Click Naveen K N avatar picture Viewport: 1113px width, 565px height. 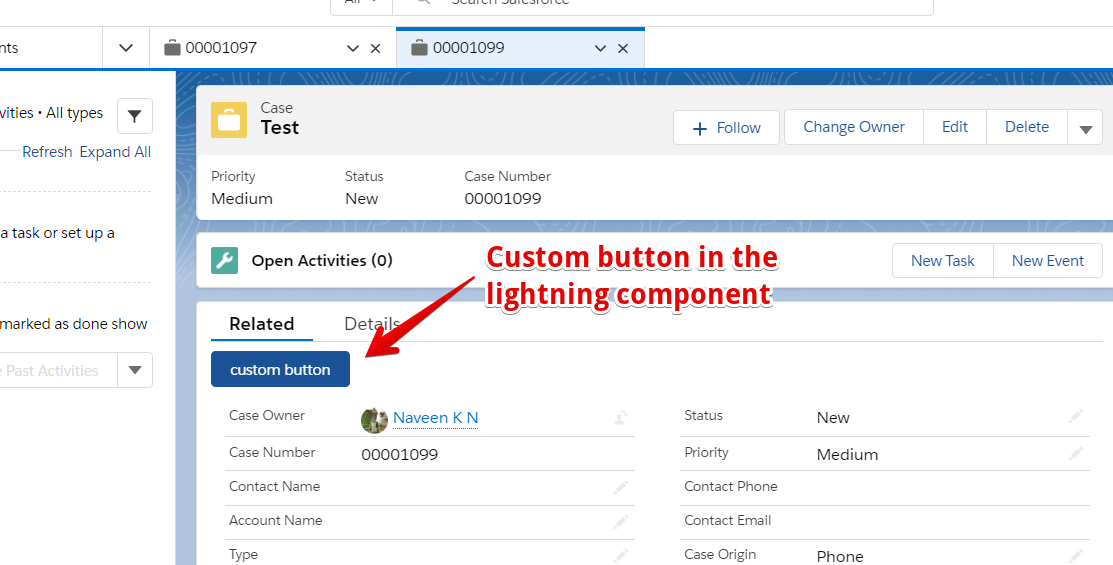point(374,419)
